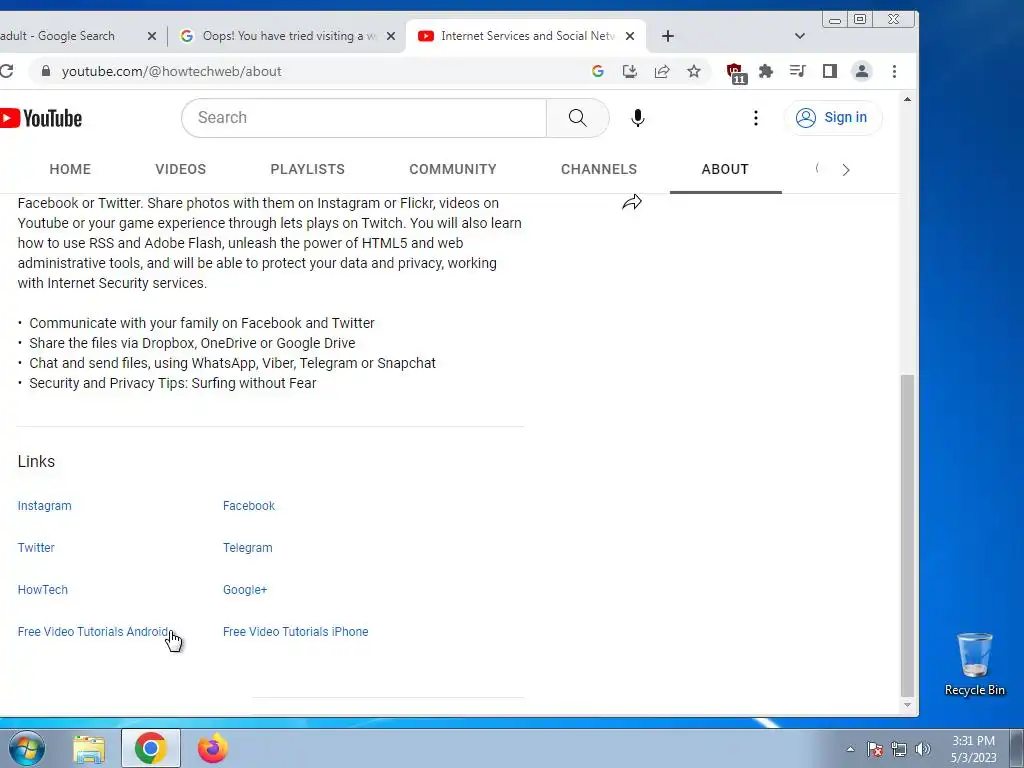Image resolution: width=1024 pixels, height=768 pixels.
Task: Click the Google icon in address bar
Action: [598, 71]
